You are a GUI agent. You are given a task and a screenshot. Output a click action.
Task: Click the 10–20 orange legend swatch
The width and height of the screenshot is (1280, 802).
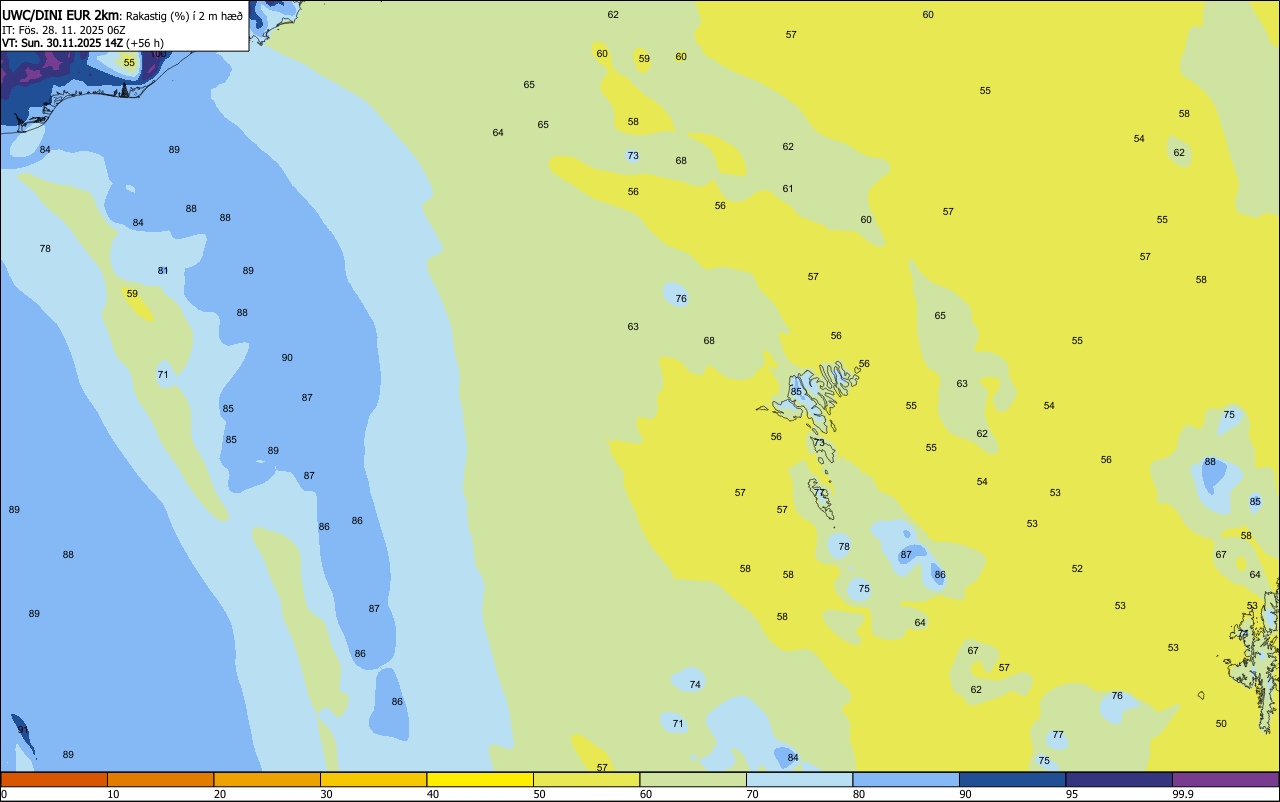point(160,779)
